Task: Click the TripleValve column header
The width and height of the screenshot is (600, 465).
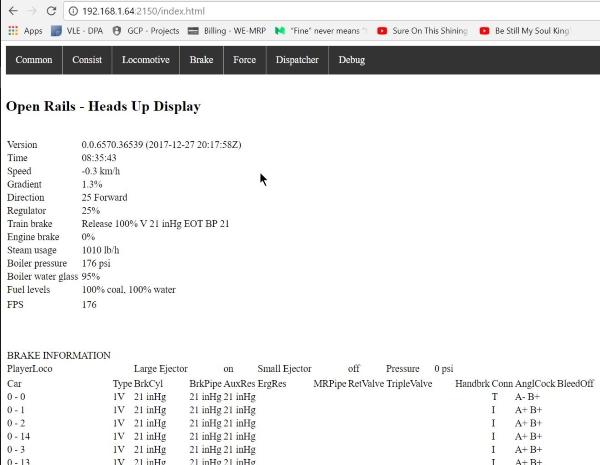Action: [x=409, y=383]
